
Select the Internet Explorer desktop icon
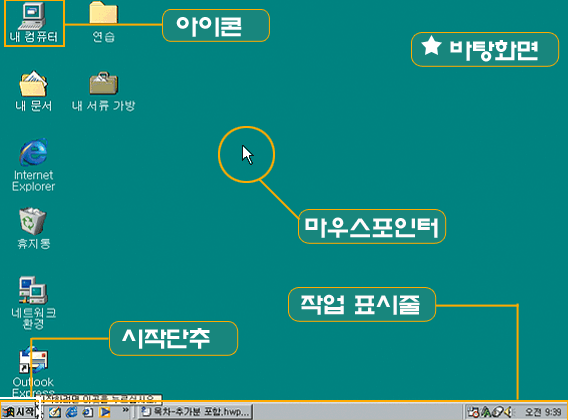pyautogui.click(x=33, y=165)
